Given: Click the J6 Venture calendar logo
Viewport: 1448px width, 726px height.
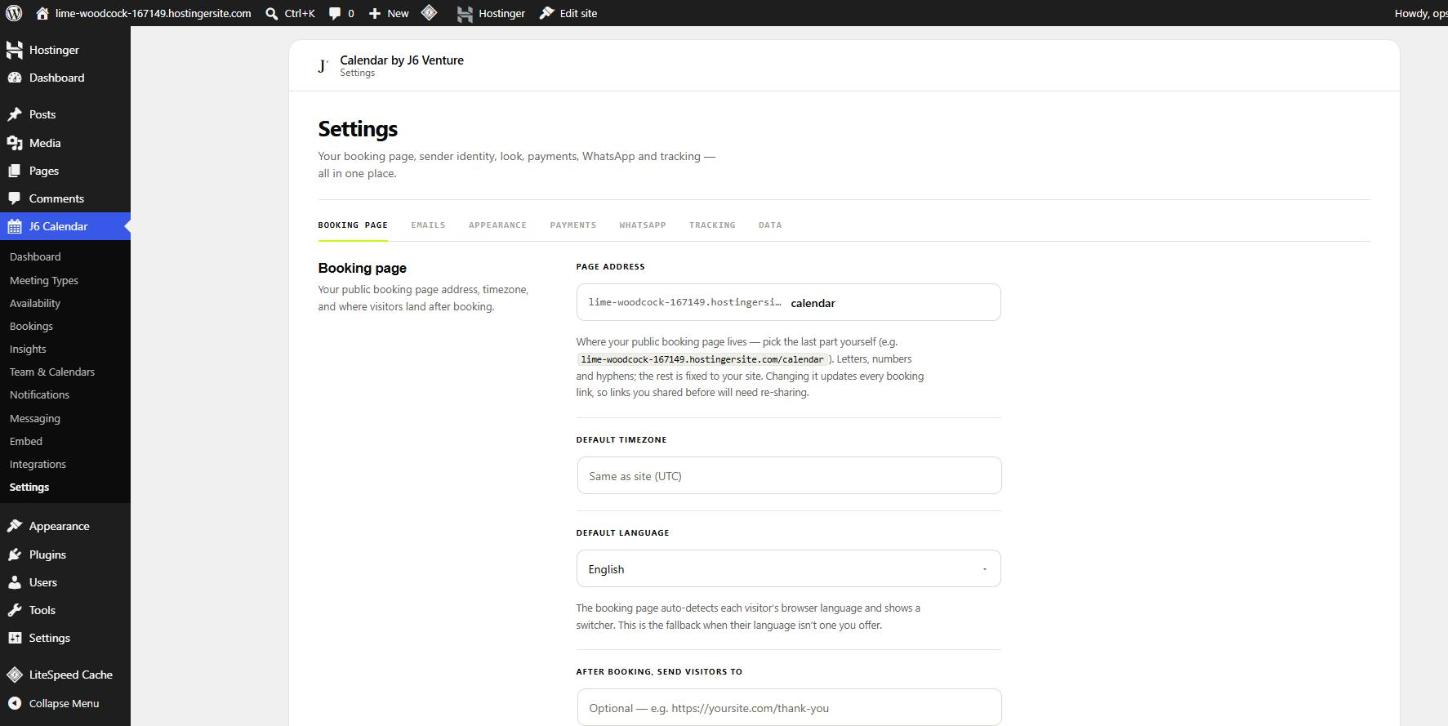Looking at the screenshot, I should click(x=322, y=67).
